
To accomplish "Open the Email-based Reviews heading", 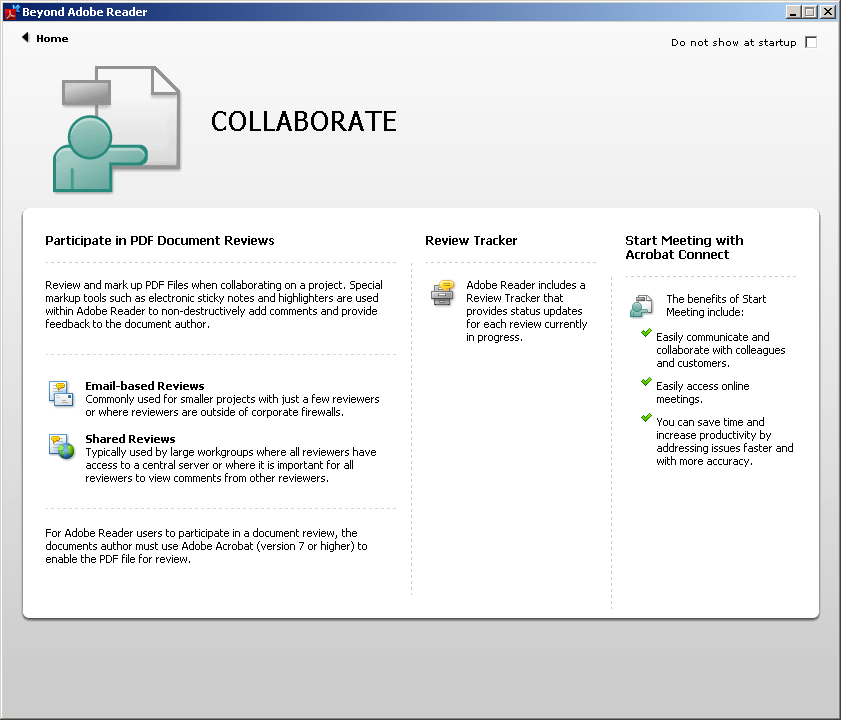I will (x=145, y=386).
